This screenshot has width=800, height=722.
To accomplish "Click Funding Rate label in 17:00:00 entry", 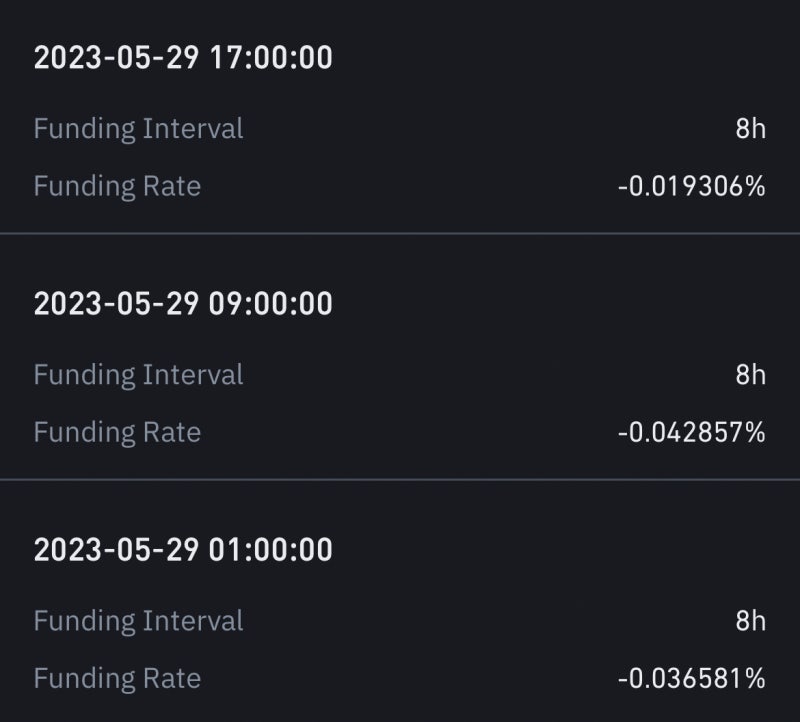I will pos(117,186).
